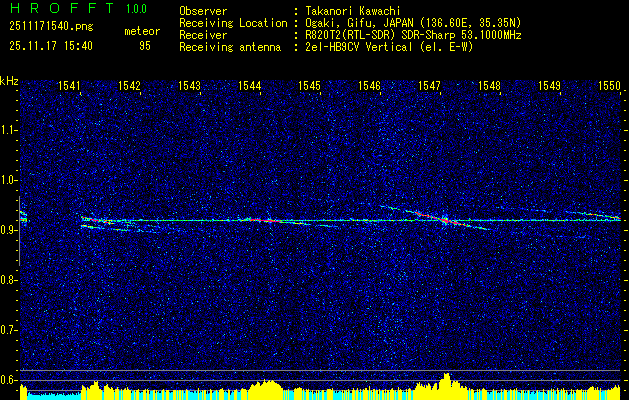This screenshot has width=629, height=400.
Task: Click the Receiving antenna label
Action: pyautogui.click(x=230, y=47)
